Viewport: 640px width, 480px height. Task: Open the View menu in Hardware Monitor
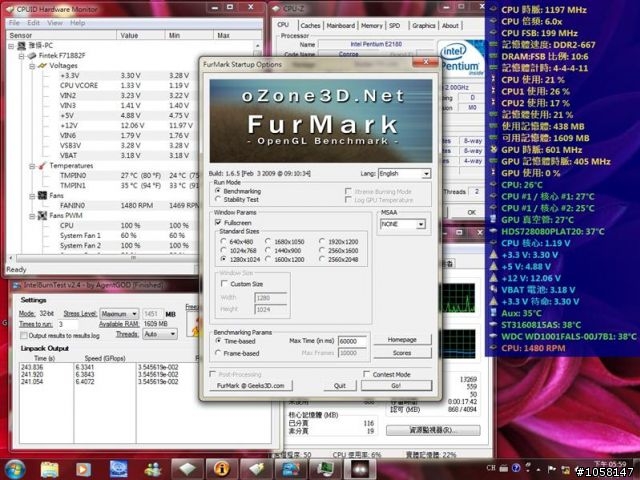(54, 23)
